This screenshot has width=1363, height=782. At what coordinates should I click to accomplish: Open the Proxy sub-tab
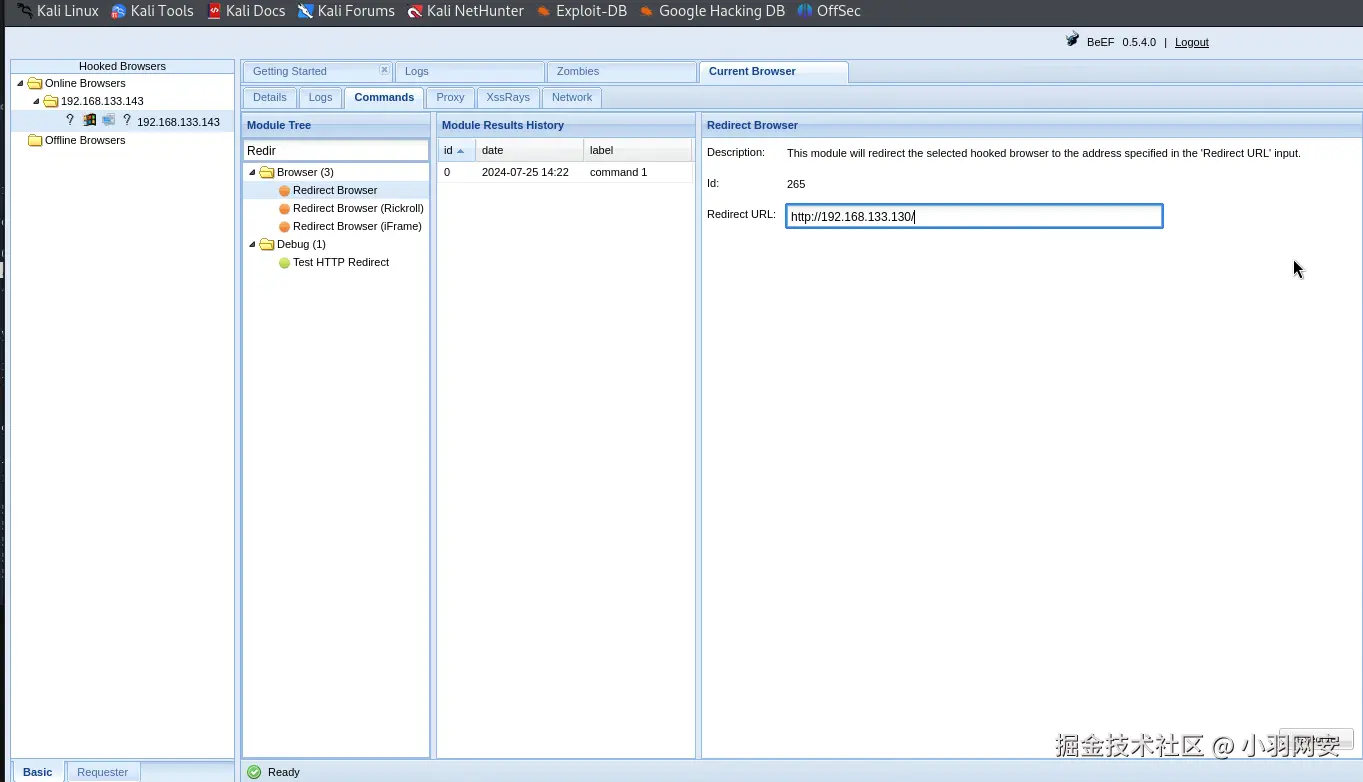450,97
